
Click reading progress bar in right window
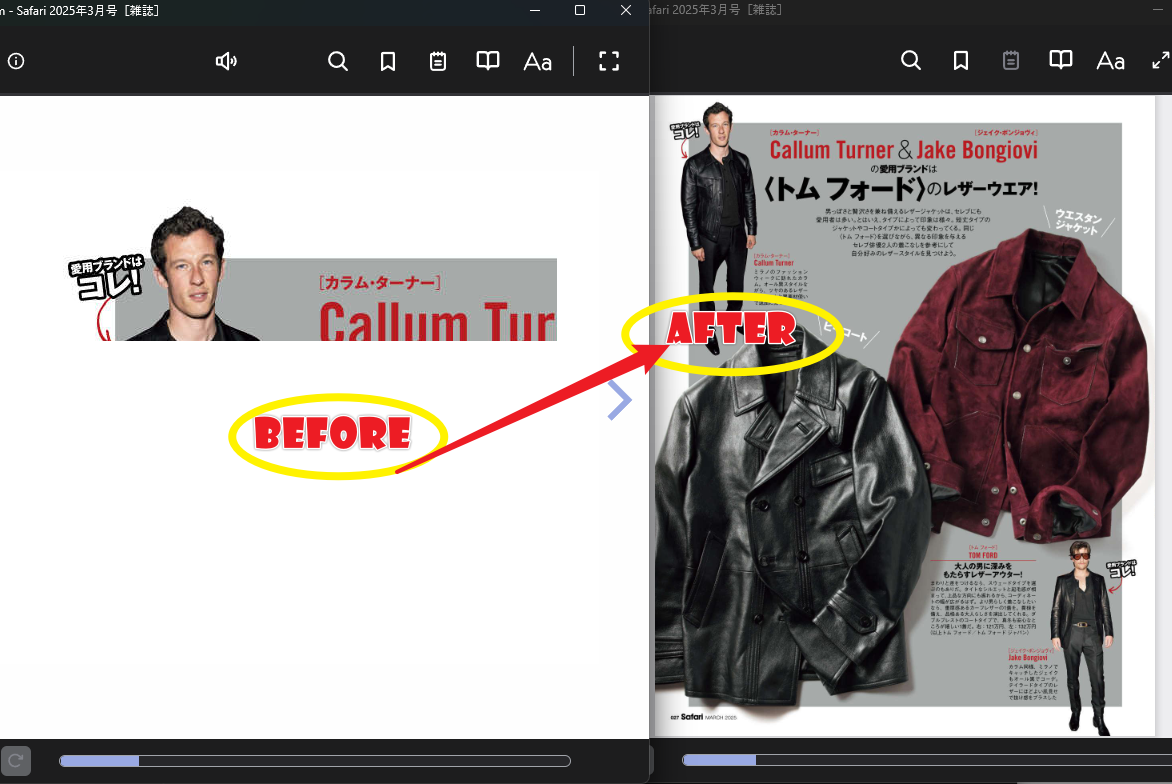pos(927,760)
